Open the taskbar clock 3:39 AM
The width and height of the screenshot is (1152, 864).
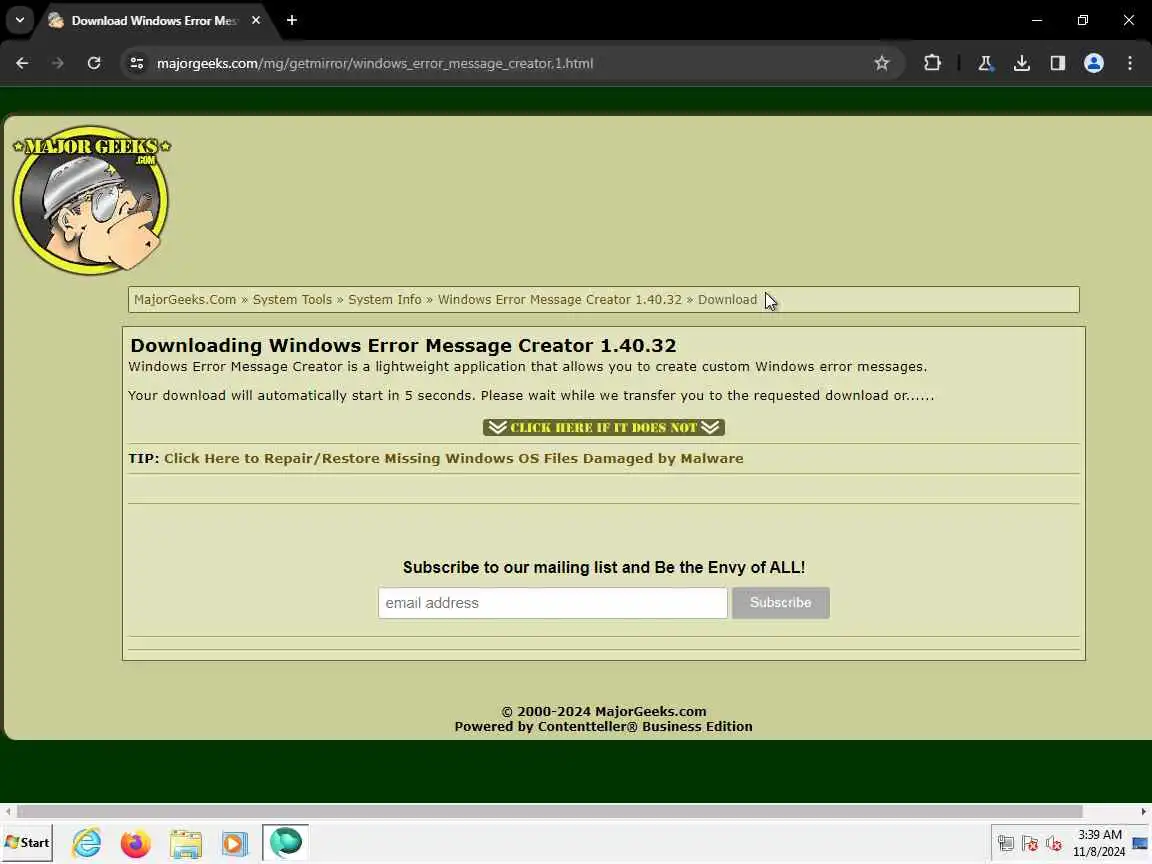1099,843
